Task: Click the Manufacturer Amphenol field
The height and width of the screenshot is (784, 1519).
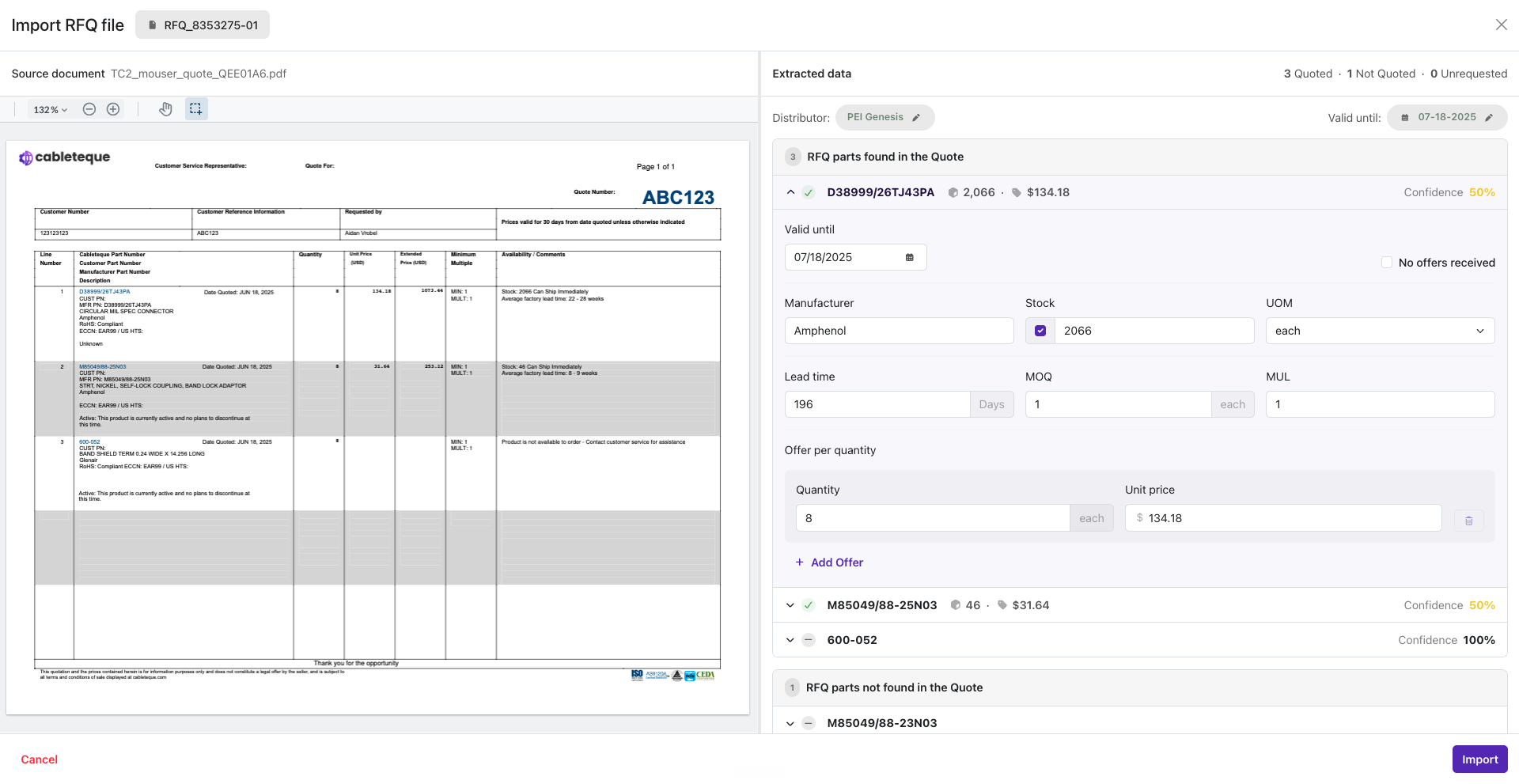Action: (x=899, y=331)
